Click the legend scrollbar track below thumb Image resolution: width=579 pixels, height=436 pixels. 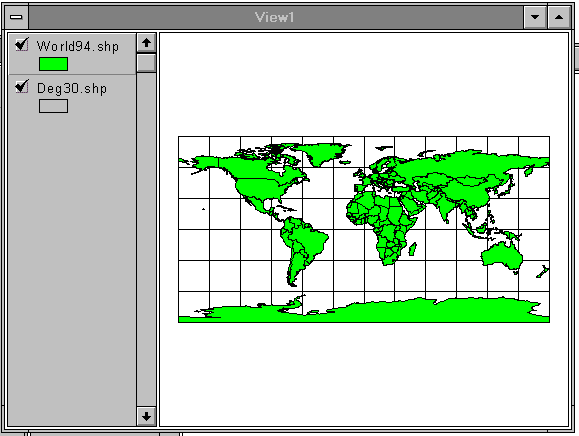coord(146,240)
